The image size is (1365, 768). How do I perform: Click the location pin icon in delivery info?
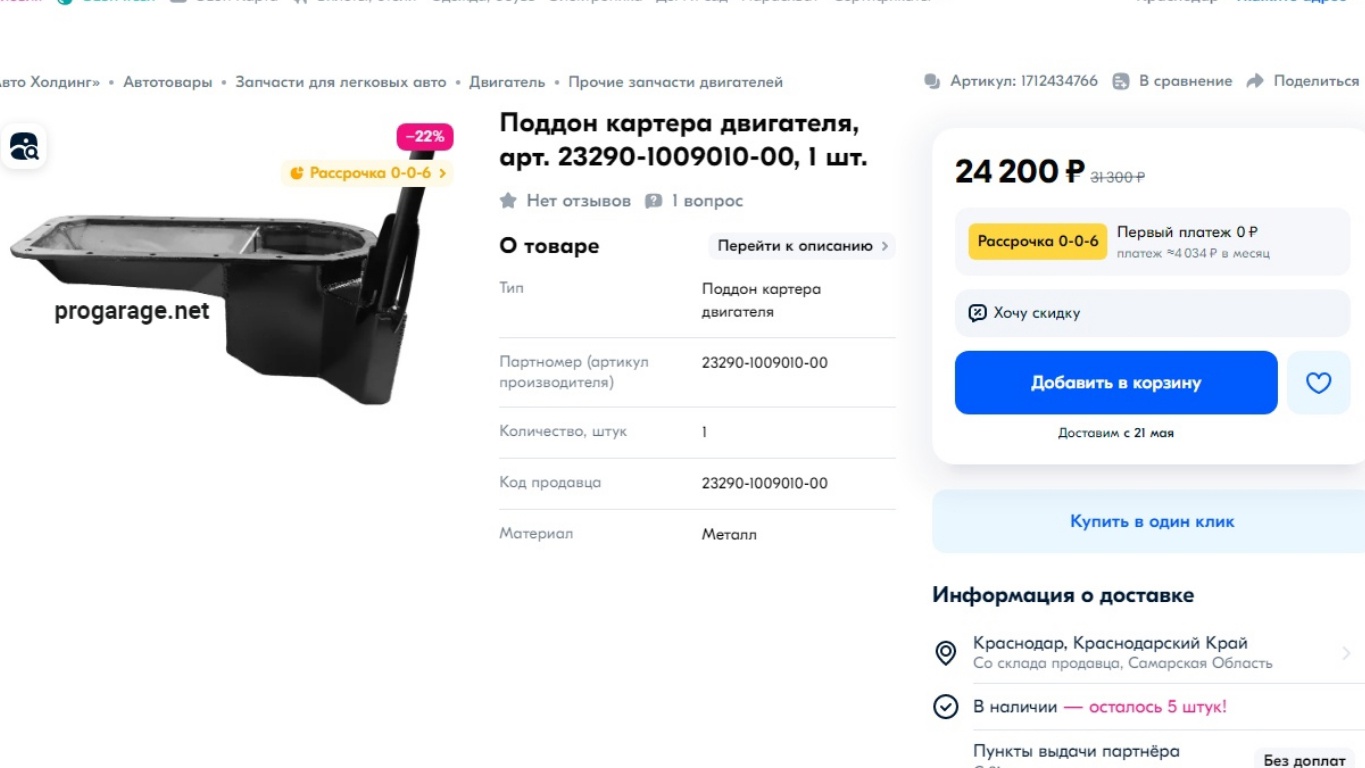(x=945, y=652)
